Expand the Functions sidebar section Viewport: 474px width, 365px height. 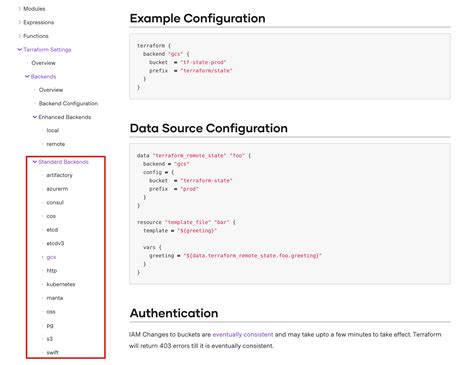[x=36, y=36]
